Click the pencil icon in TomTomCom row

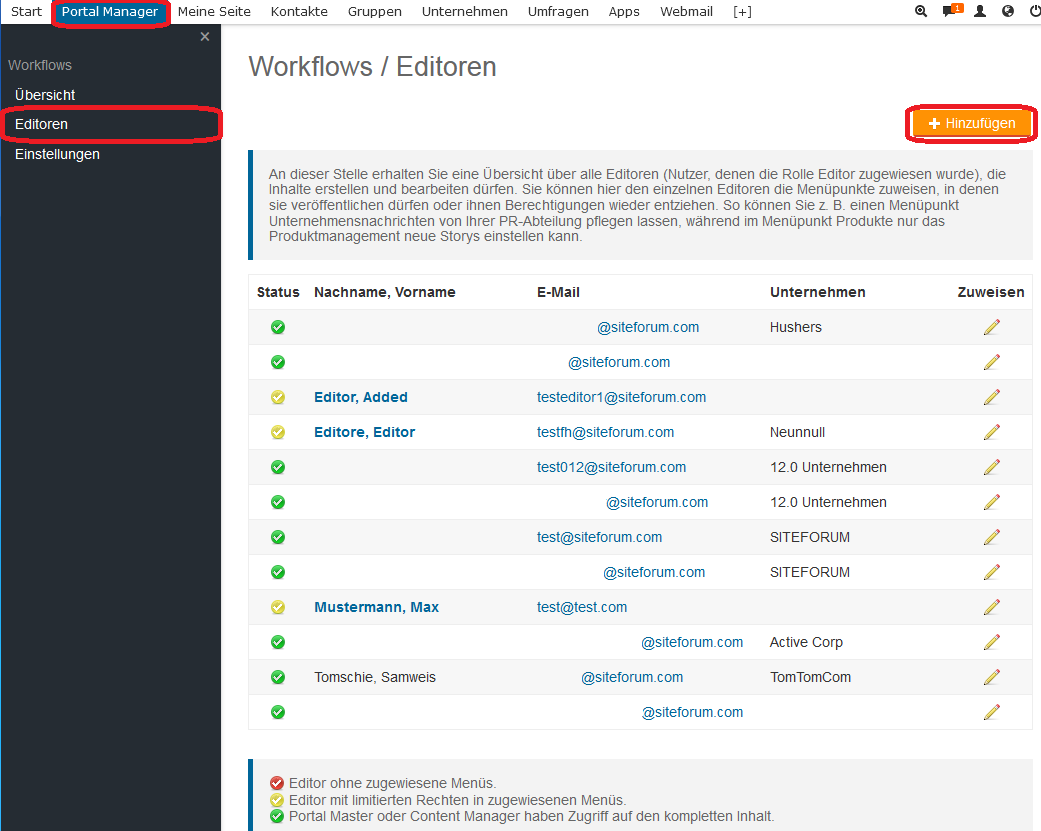pos(991,677)
